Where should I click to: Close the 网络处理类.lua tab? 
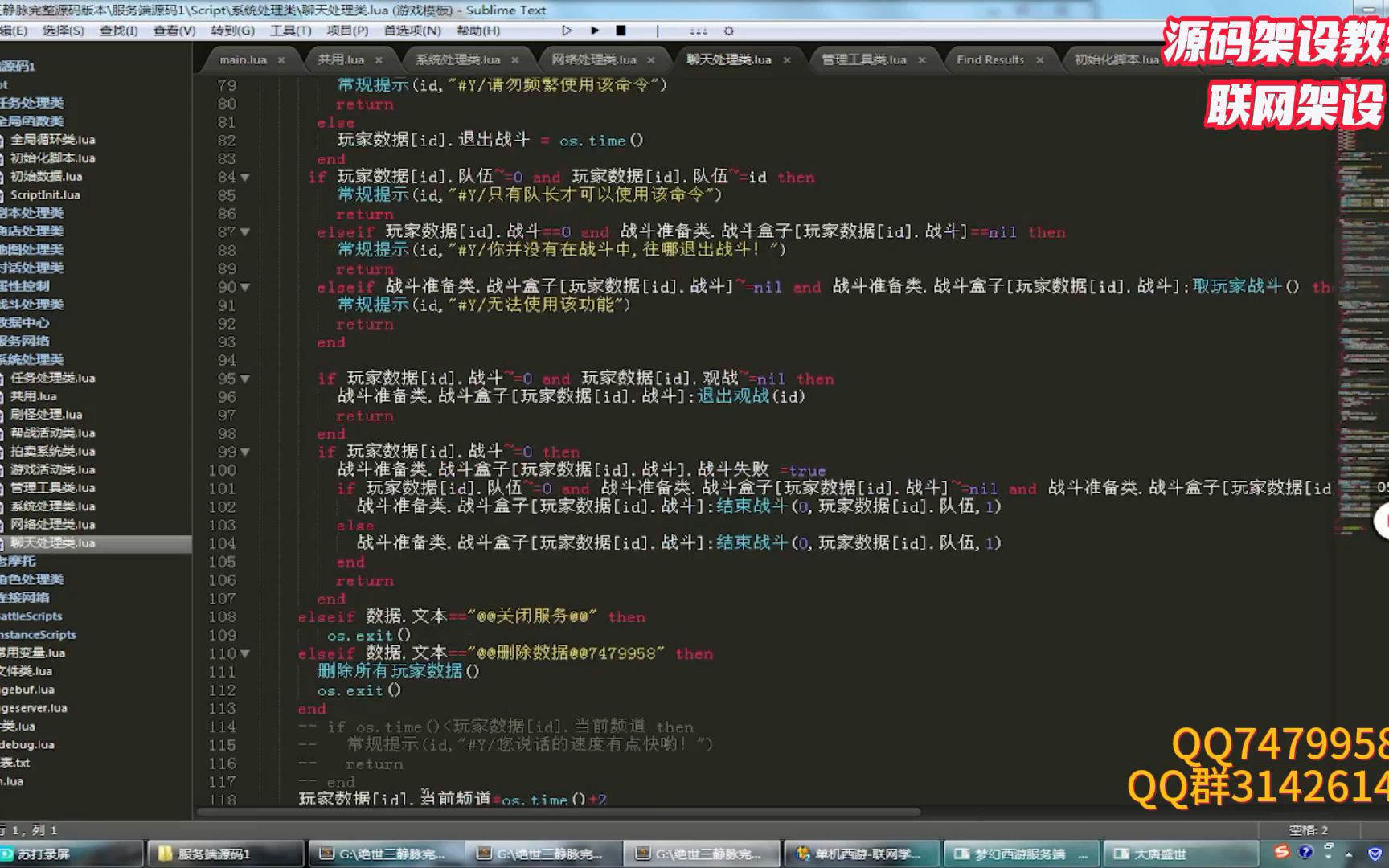pos(650,59)
